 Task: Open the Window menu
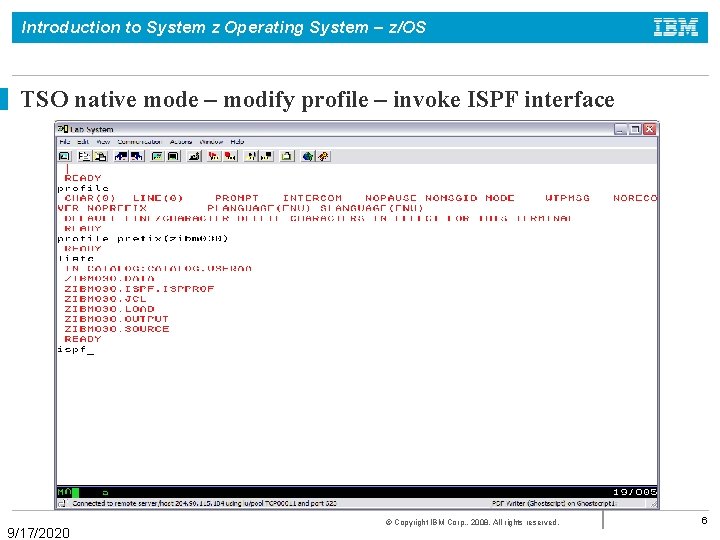211,142
